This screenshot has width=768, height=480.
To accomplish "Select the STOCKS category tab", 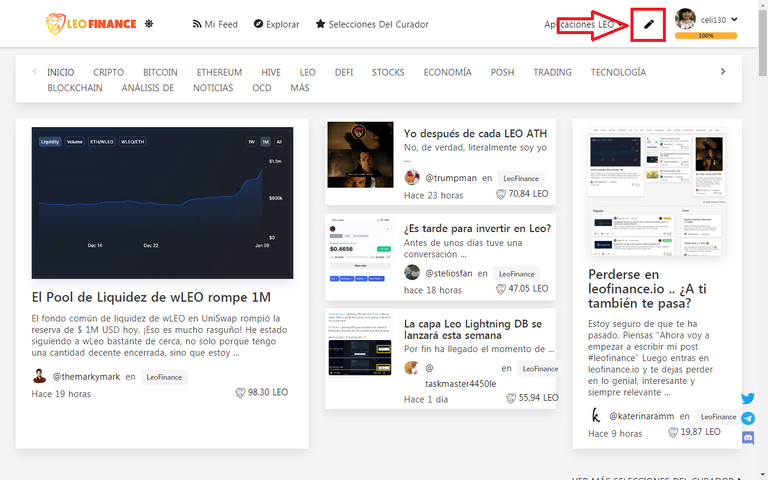I will pyautogui.click(x=388, y=72).
